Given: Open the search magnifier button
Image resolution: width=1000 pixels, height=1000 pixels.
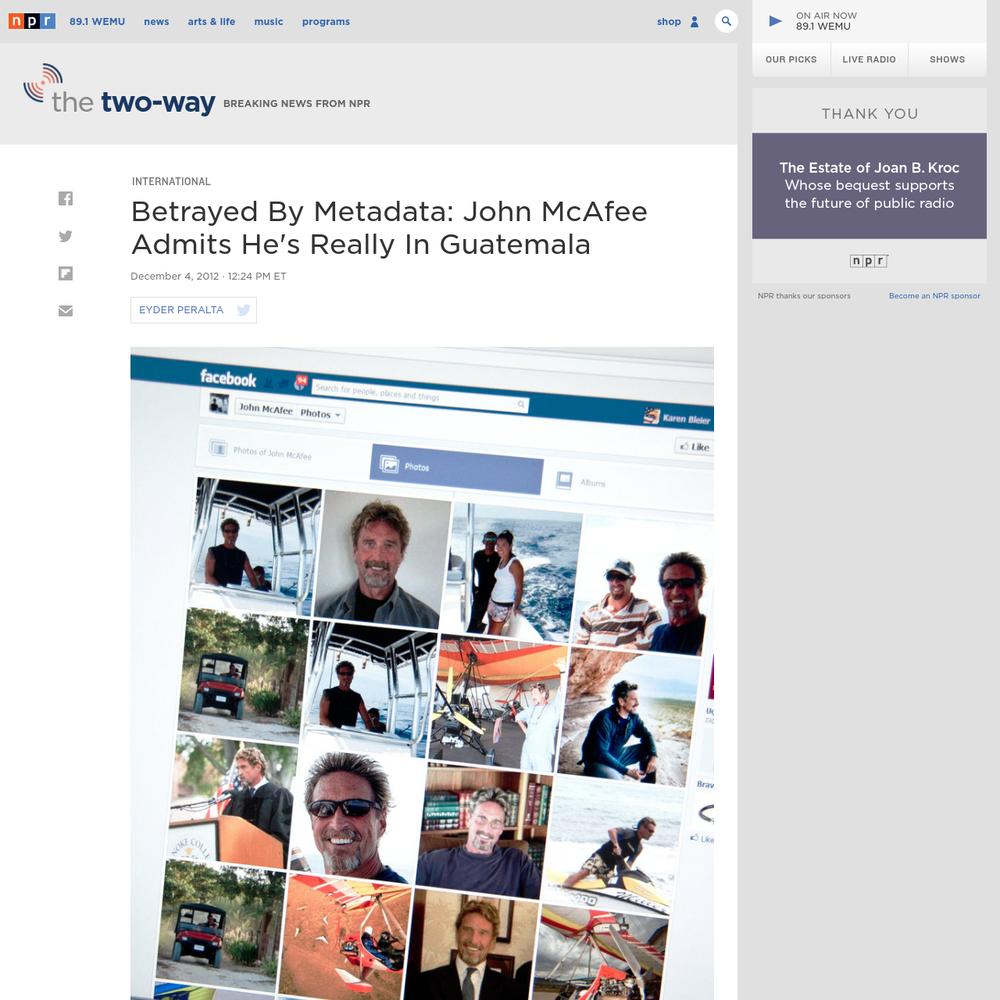Looking at the screenshot, I should coord(726,21).
